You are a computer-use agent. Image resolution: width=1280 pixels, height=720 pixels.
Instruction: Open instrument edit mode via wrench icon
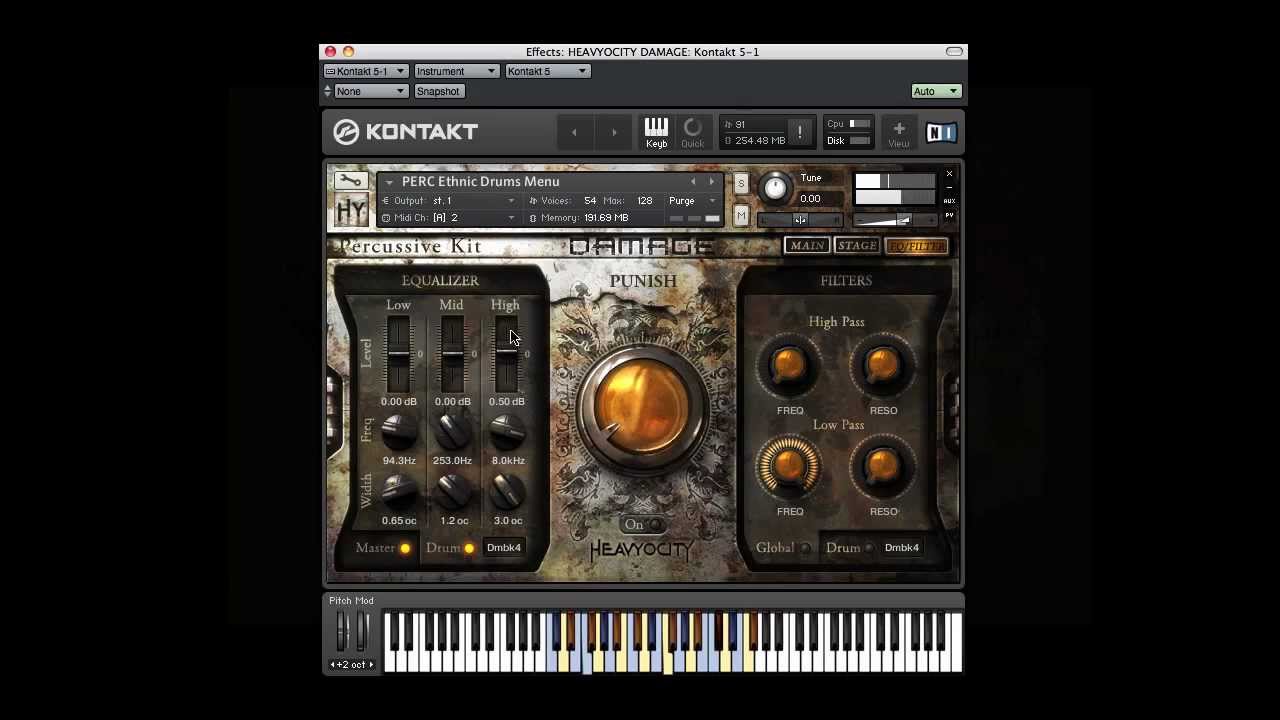[350, 180]
